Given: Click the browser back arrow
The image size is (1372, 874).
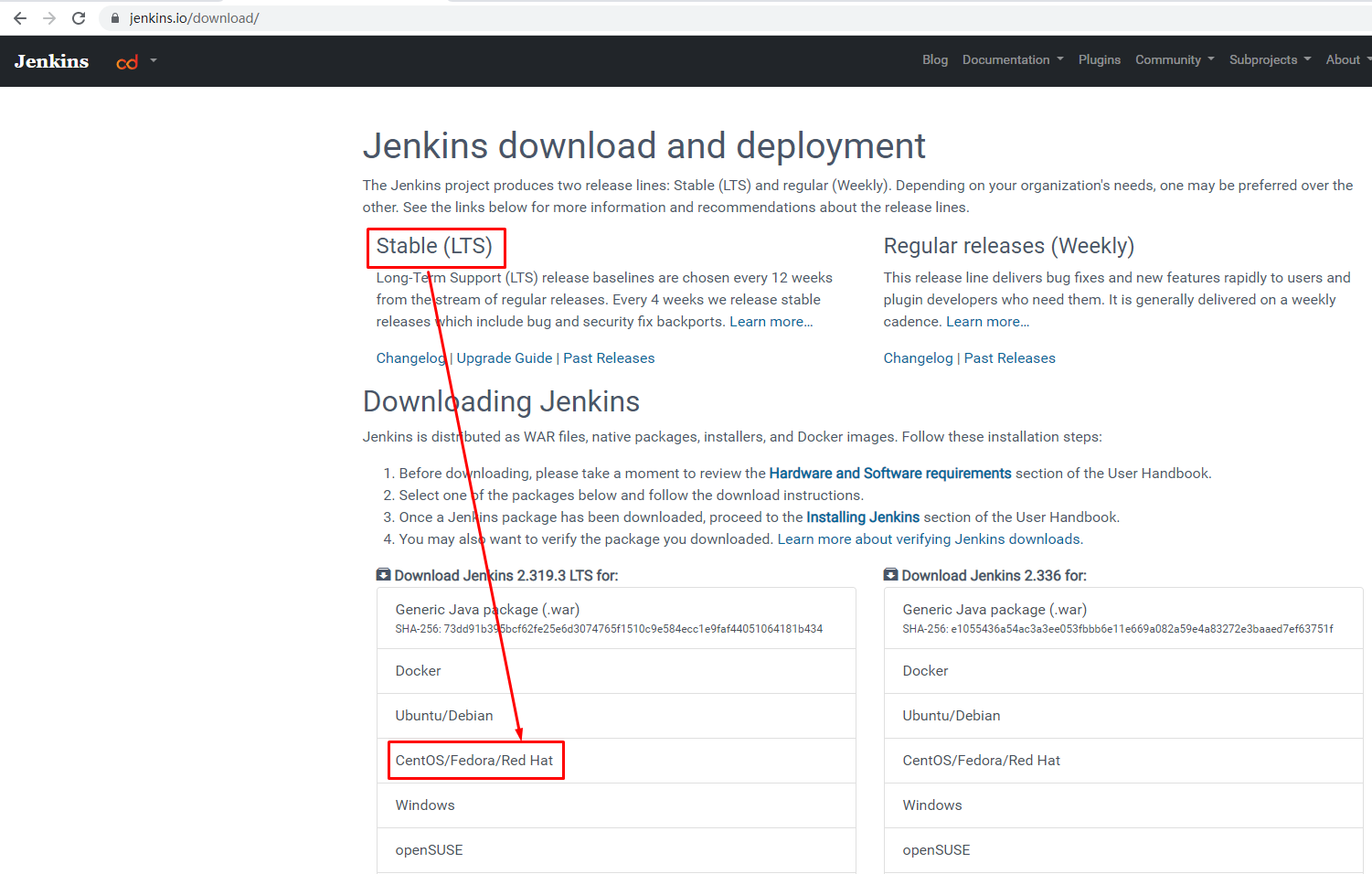Looking at the screenshot, I should (x=20, y=18).
